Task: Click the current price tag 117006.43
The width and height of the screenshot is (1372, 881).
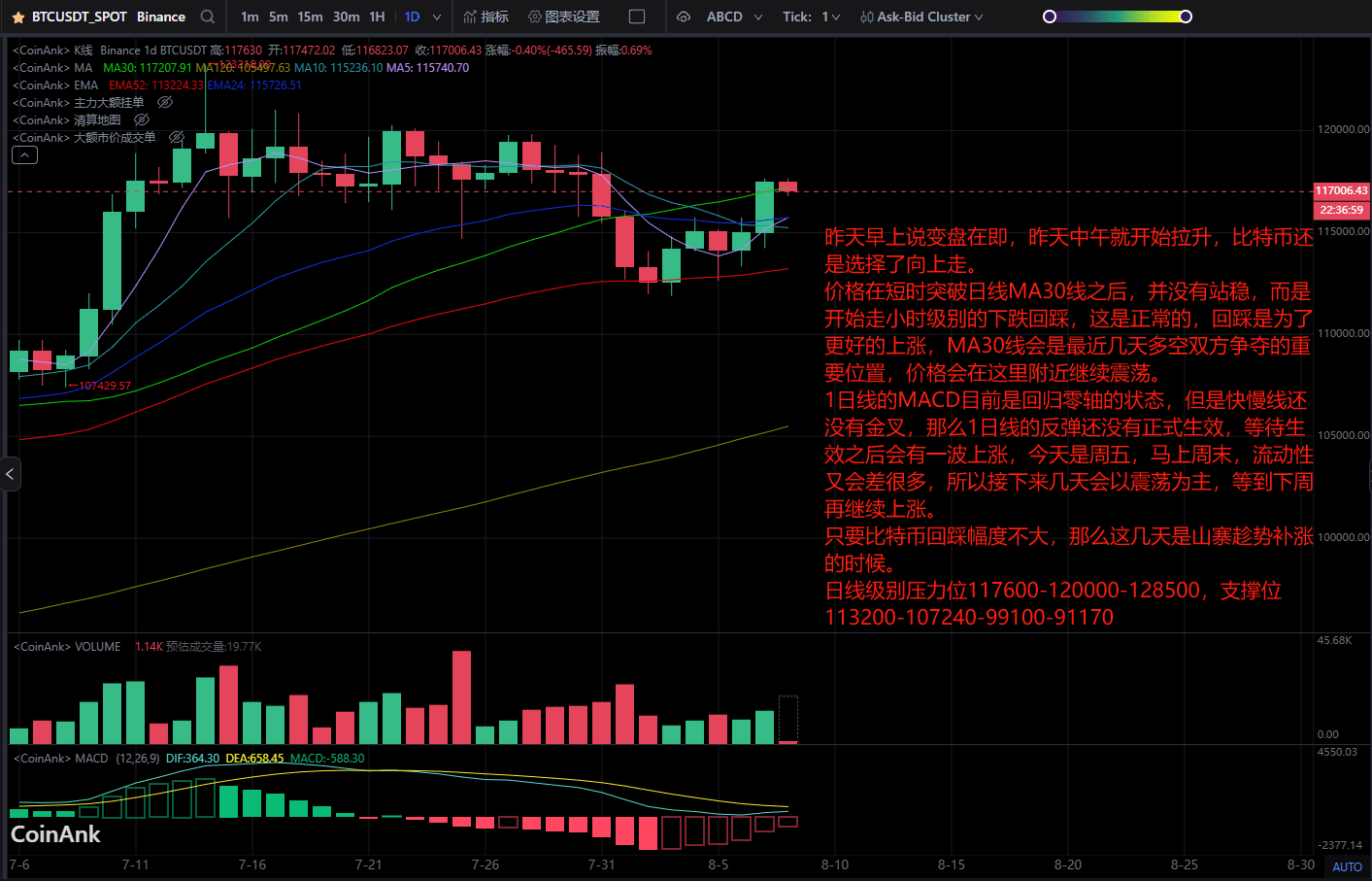Action: (1341, 190)
